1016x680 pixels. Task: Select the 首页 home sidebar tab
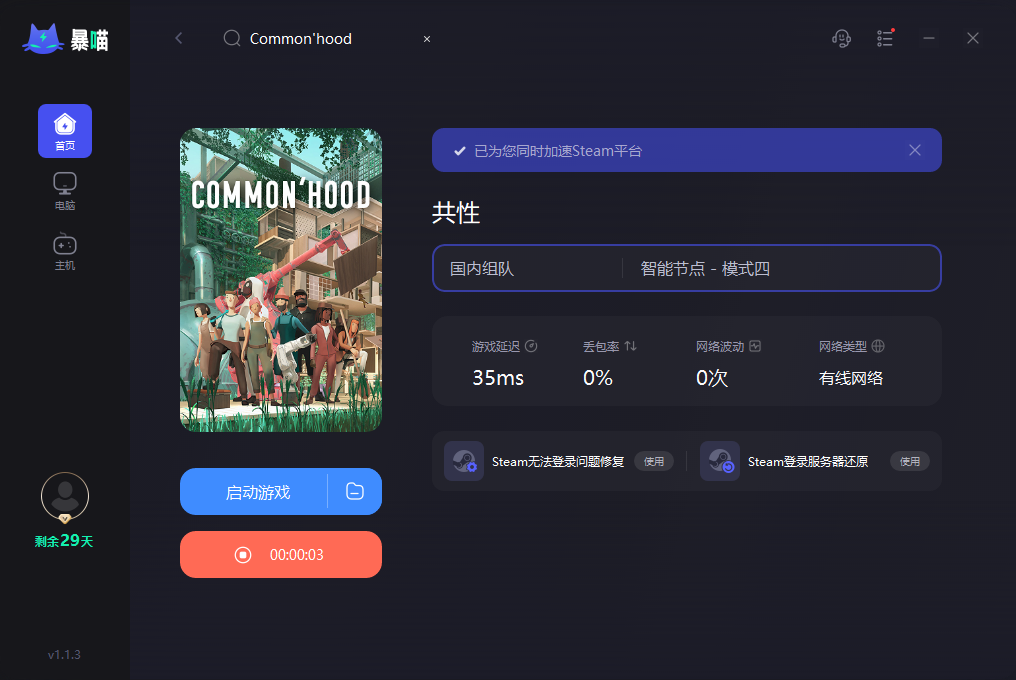(65, 131)
